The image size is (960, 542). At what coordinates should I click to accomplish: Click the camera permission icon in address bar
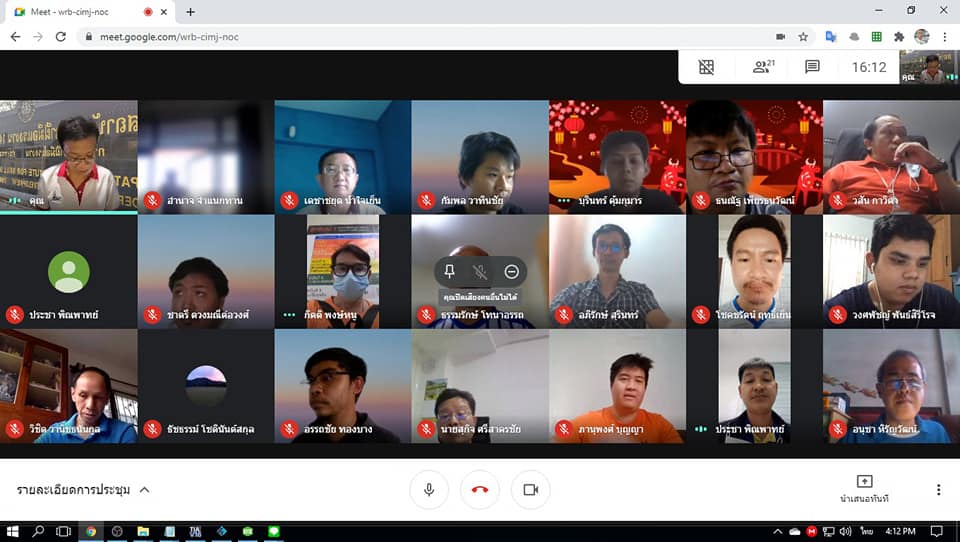[780, 37]
